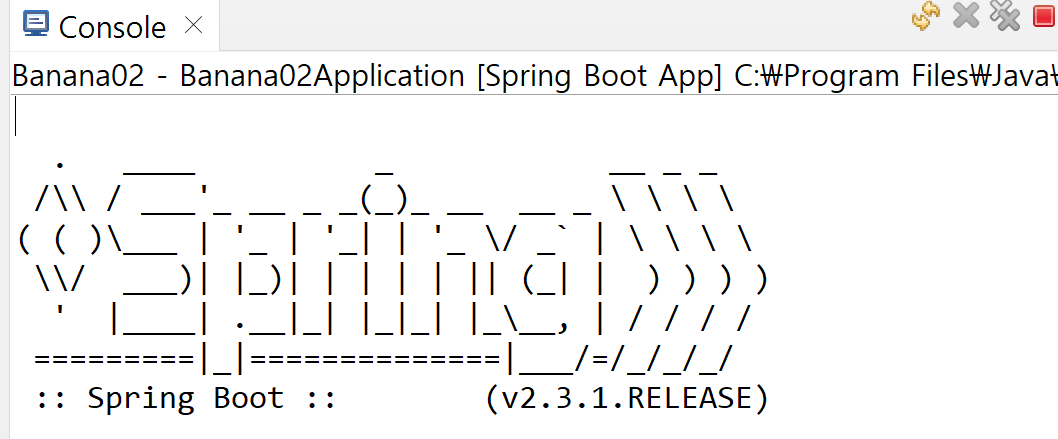
Task: Select the Console view tab
Action: pyautogui.click(x=112, y=26)
